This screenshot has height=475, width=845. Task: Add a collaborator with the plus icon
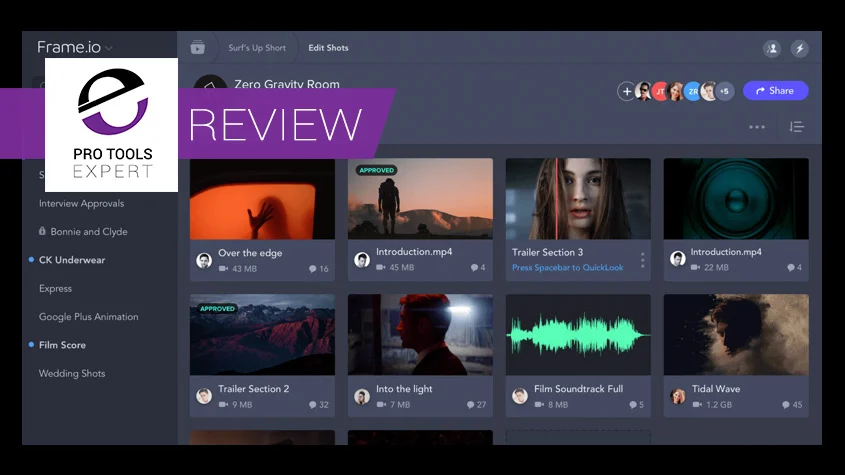pos(626,91)
